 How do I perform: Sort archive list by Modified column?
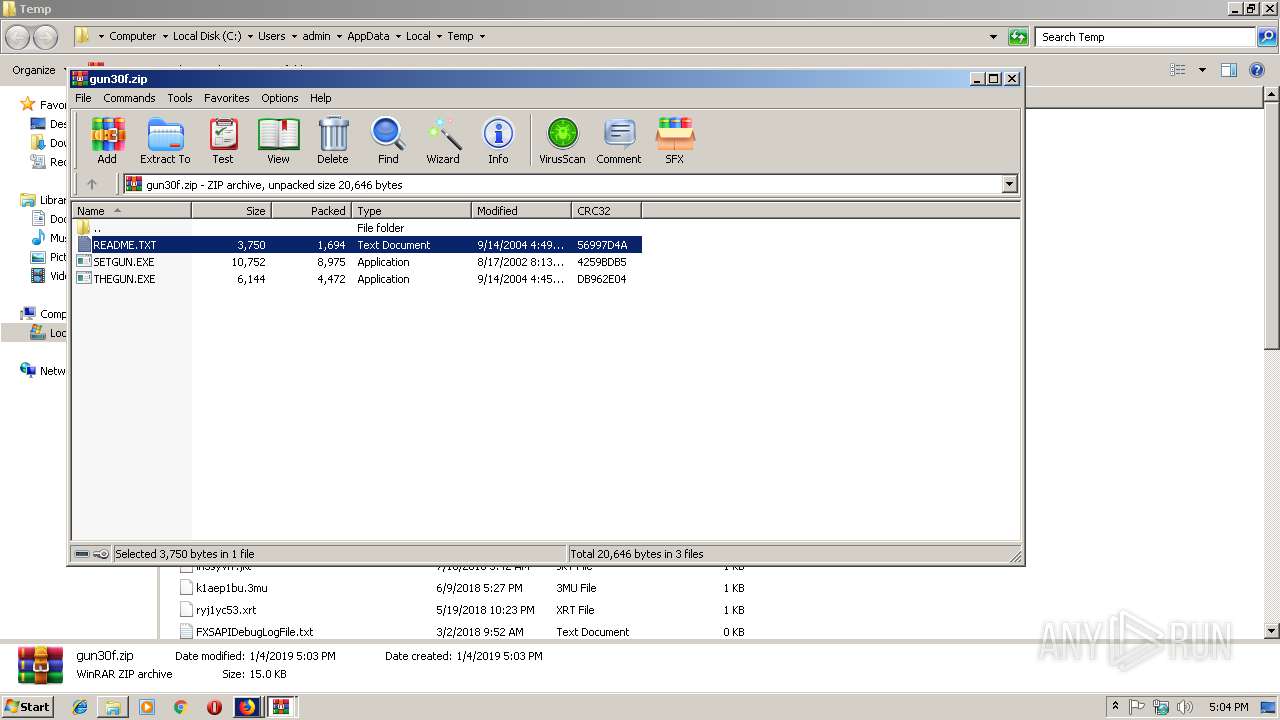(x=521, y=210)
